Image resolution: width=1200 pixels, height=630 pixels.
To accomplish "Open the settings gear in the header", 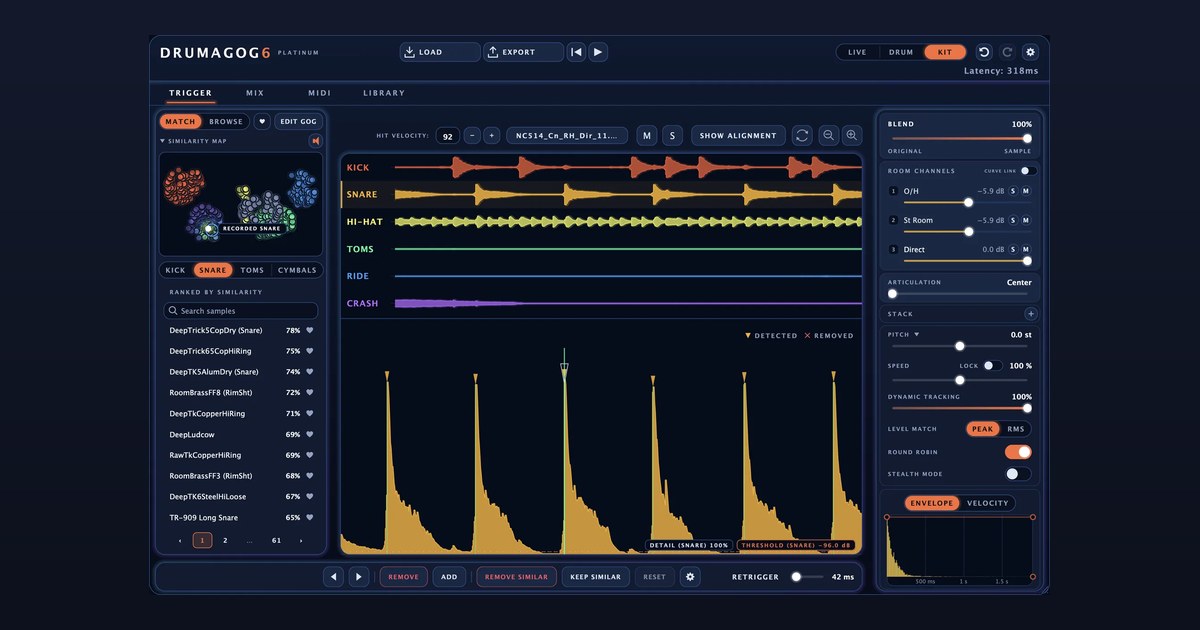I will click(x=1031, y=52).
